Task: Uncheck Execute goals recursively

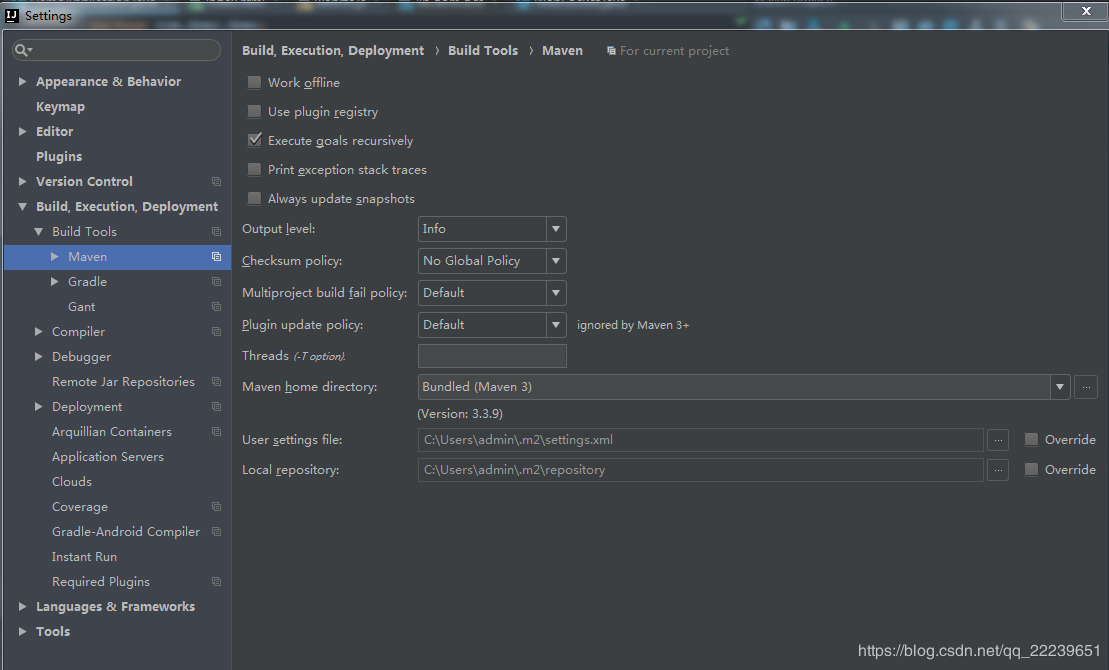Action: [x=254, y=141]
